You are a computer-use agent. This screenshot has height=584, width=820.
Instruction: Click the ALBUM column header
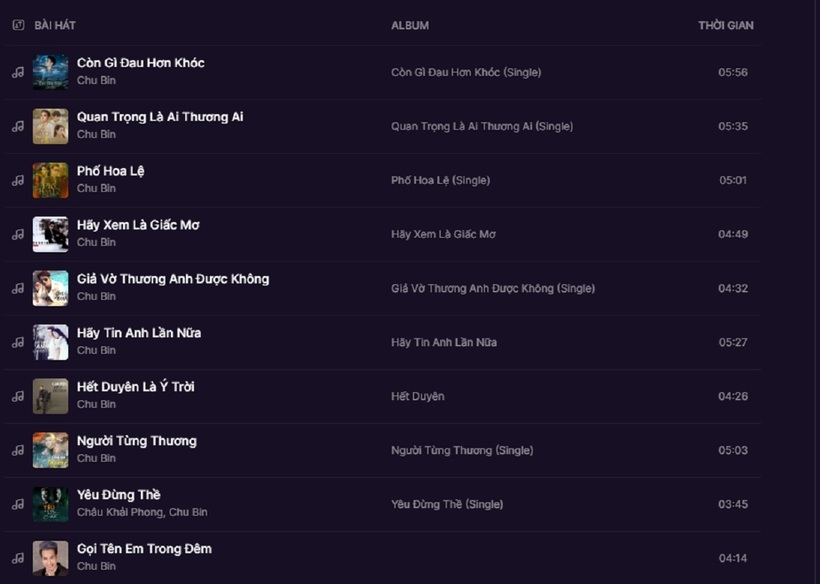coord(410,25)
